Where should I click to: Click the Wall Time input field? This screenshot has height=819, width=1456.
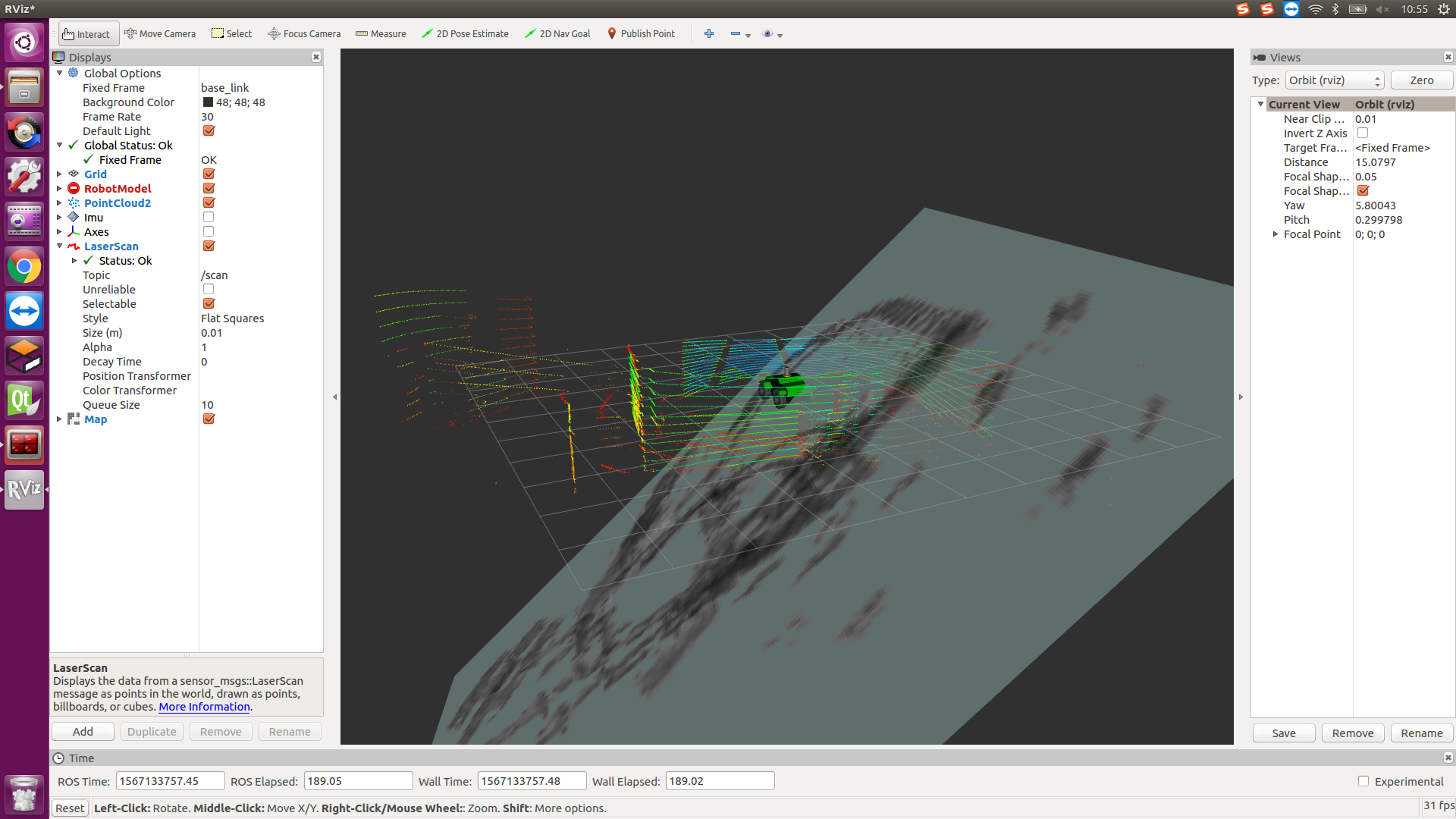(x=531, y=780)
